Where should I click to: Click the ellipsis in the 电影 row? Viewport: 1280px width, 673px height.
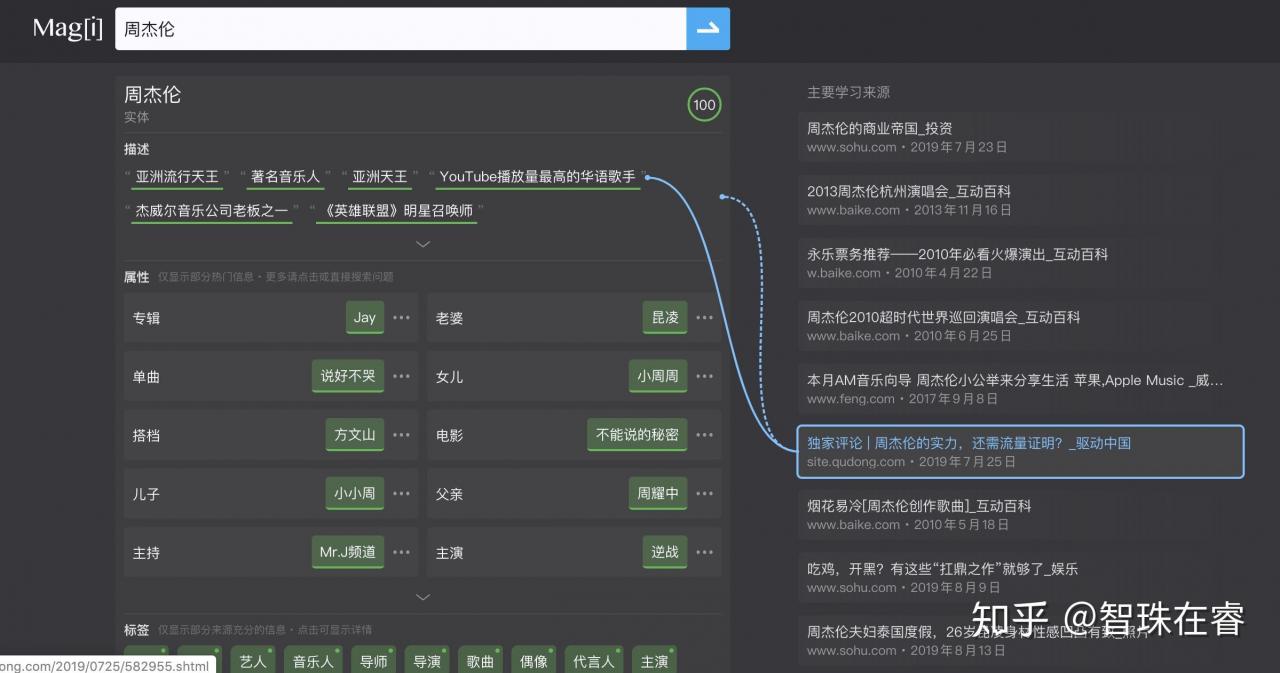click(705, 435)
